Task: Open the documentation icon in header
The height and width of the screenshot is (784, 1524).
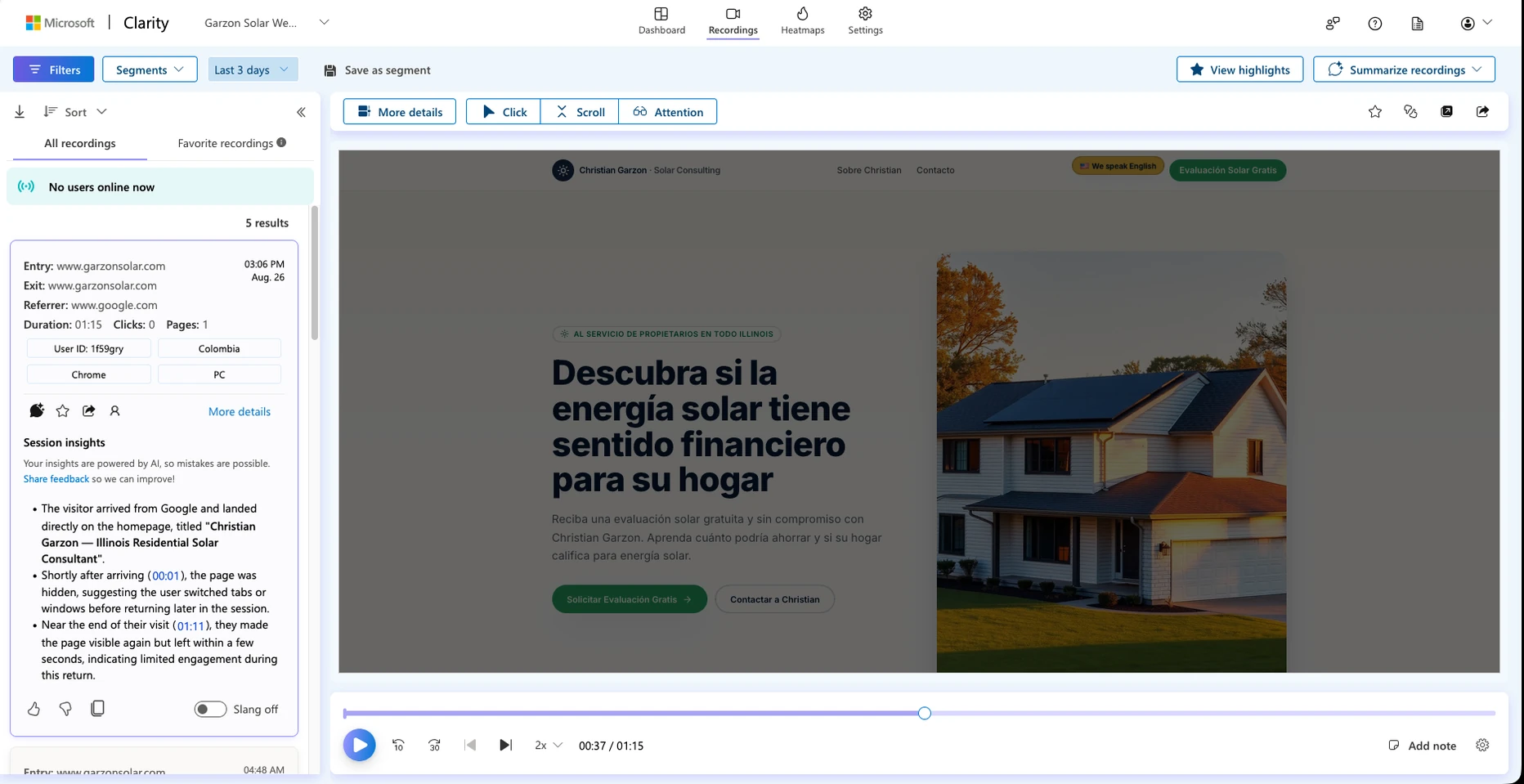Action: pyautogui.click(x=1418, y=23)
